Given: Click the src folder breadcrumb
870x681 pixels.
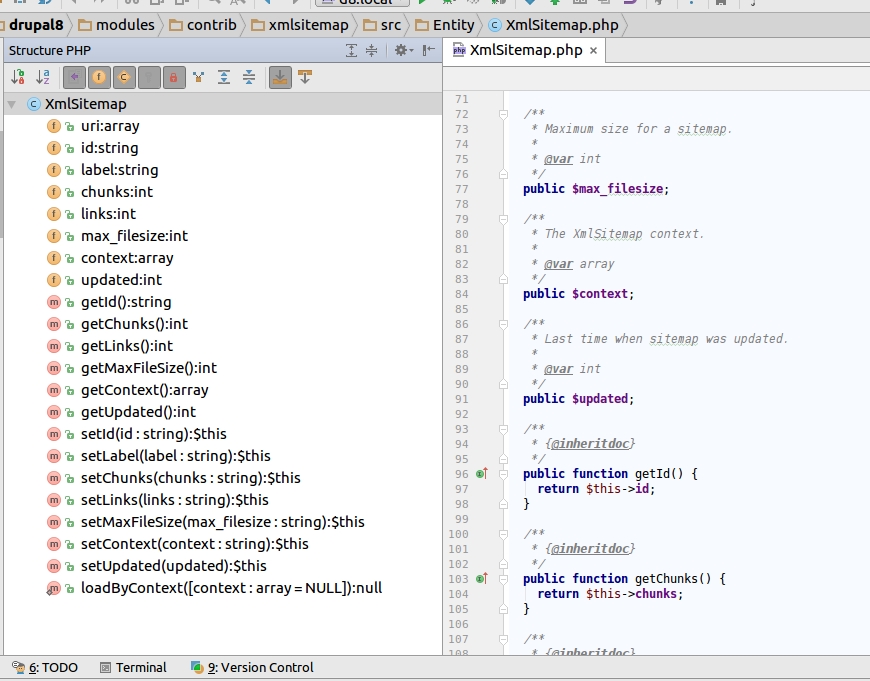Looking at the screenshot, I should tap(382, 25).
